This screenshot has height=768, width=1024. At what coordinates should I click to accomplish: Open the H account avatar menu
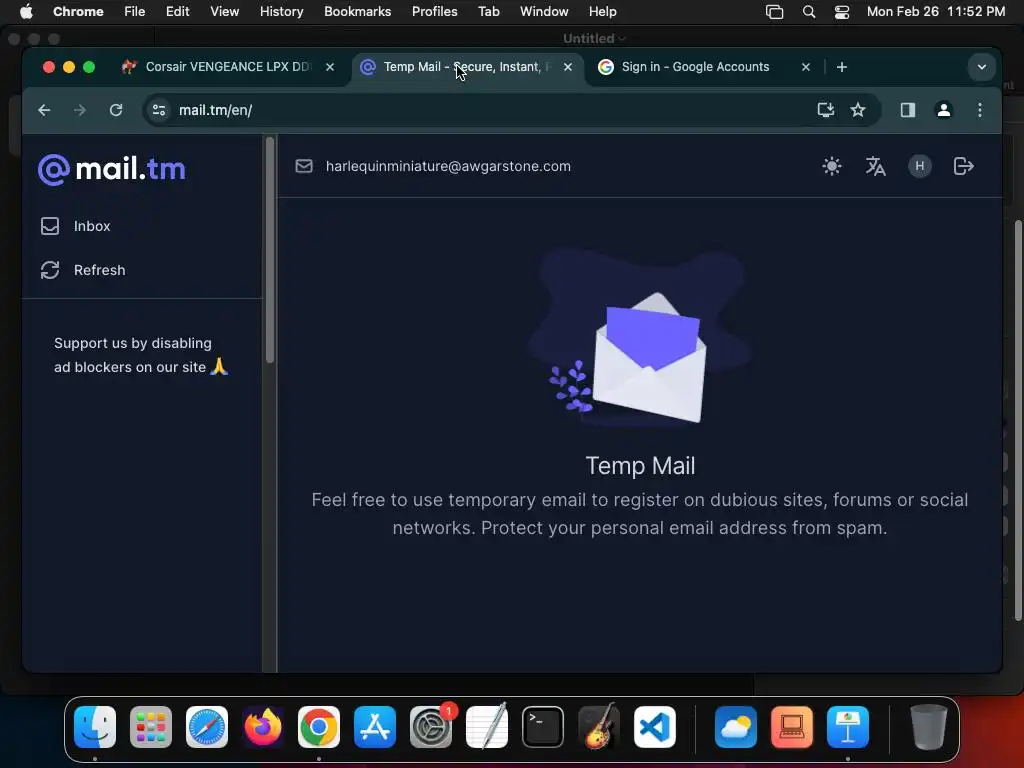(x=920, y=166)
